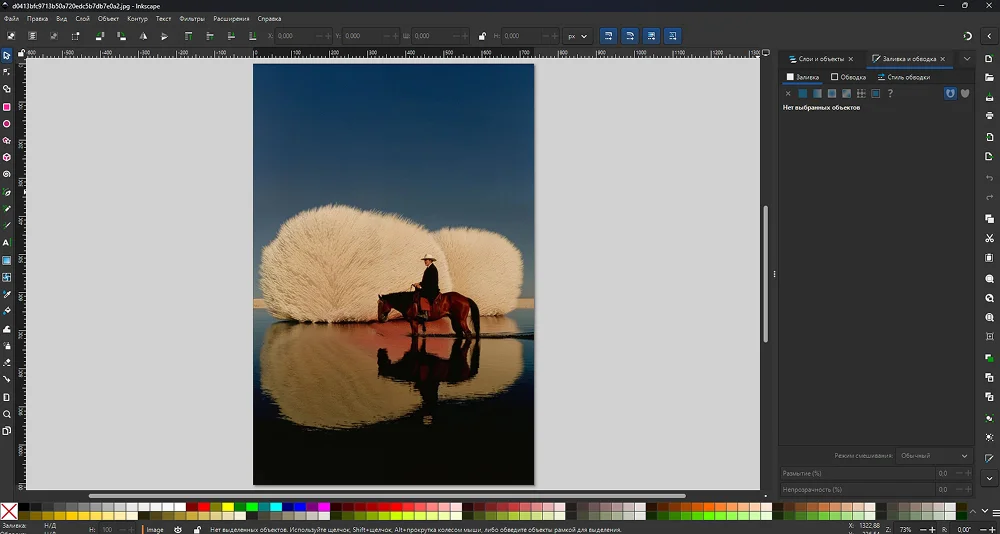This screenshot has height=534, width=1000.
Task: Open the px units dropdown
Action: 577,36
